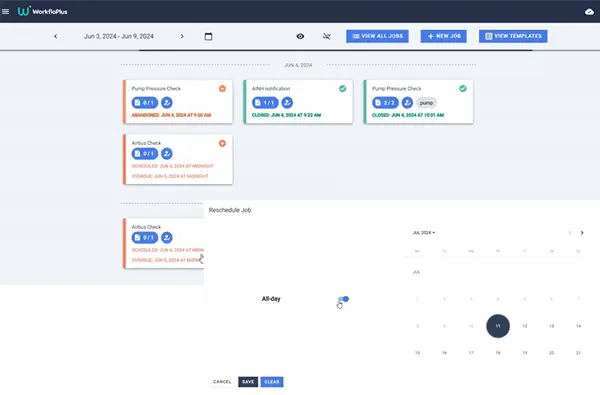Click assign-user icon on abandoned Pump Pressure Check
Viewport: 600px width, 395px height.
[x=166, y=103]
